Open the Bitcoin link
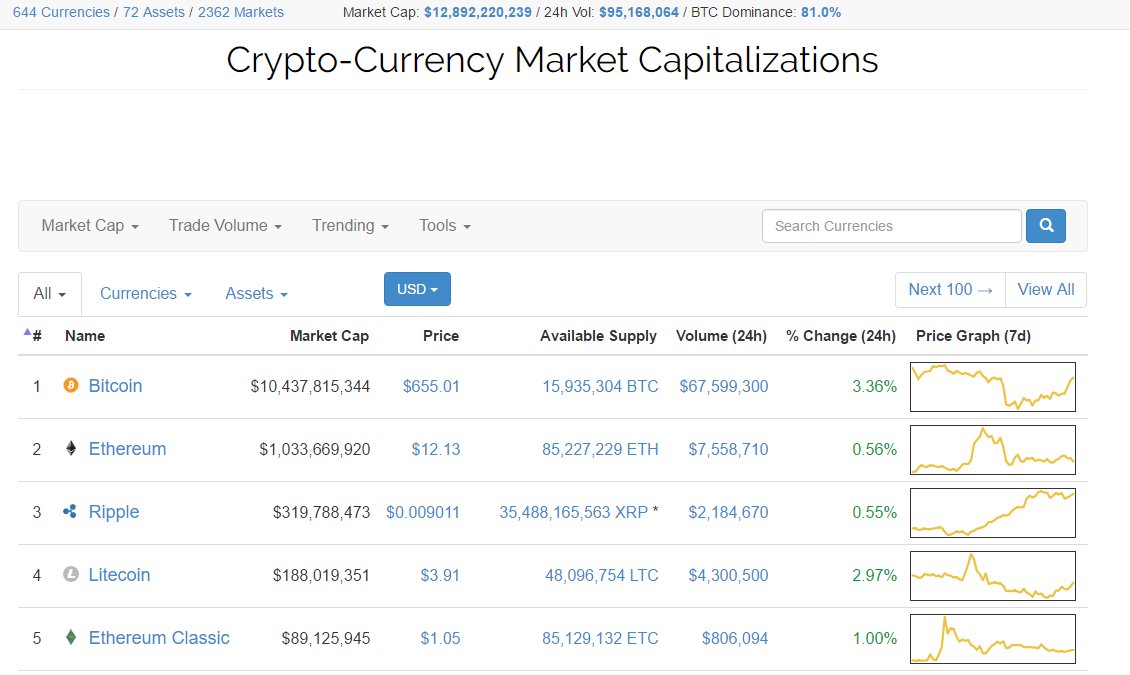 115,385
